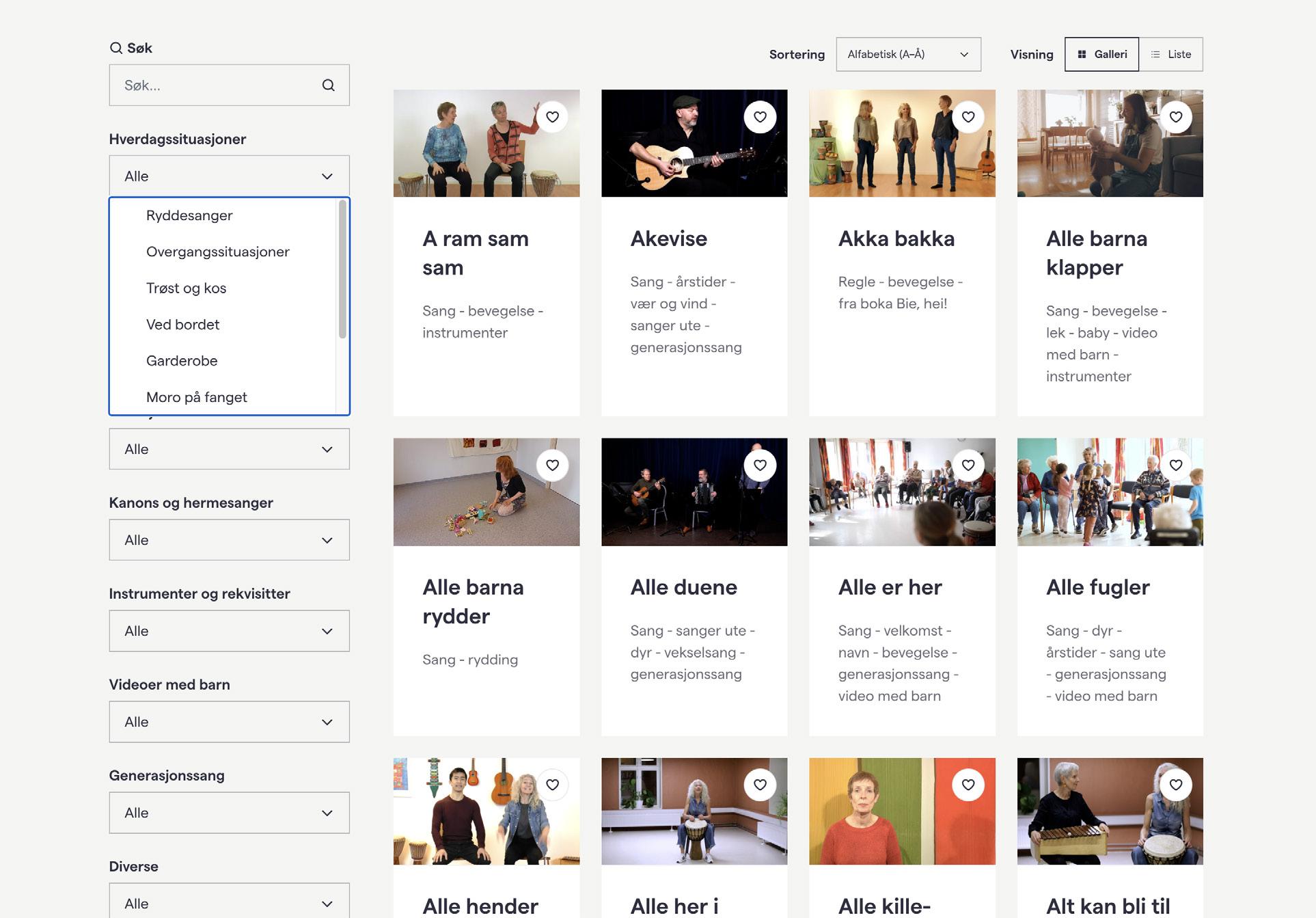
Task: Click heart on Alle barna rydder
Action: 552,465
